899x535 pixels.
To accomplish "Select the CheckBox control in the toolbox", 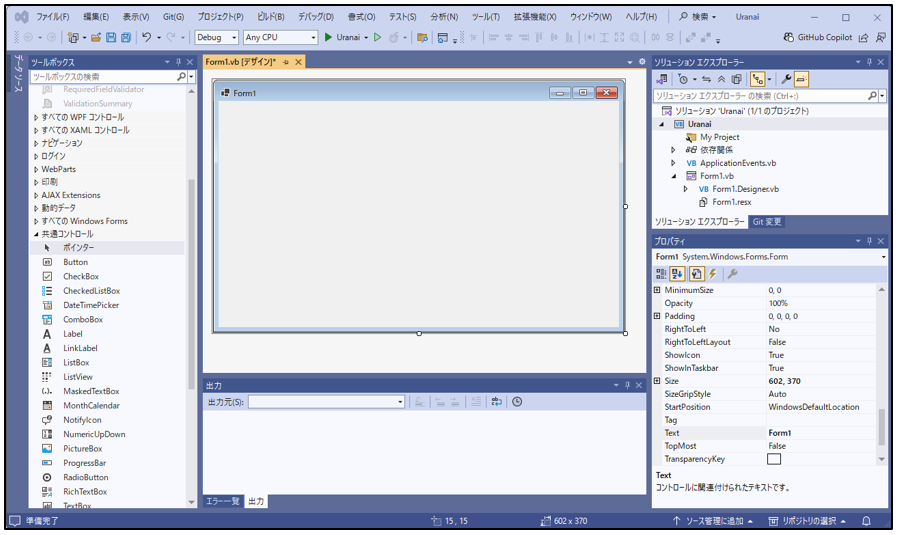I will [x=80, y=276].
